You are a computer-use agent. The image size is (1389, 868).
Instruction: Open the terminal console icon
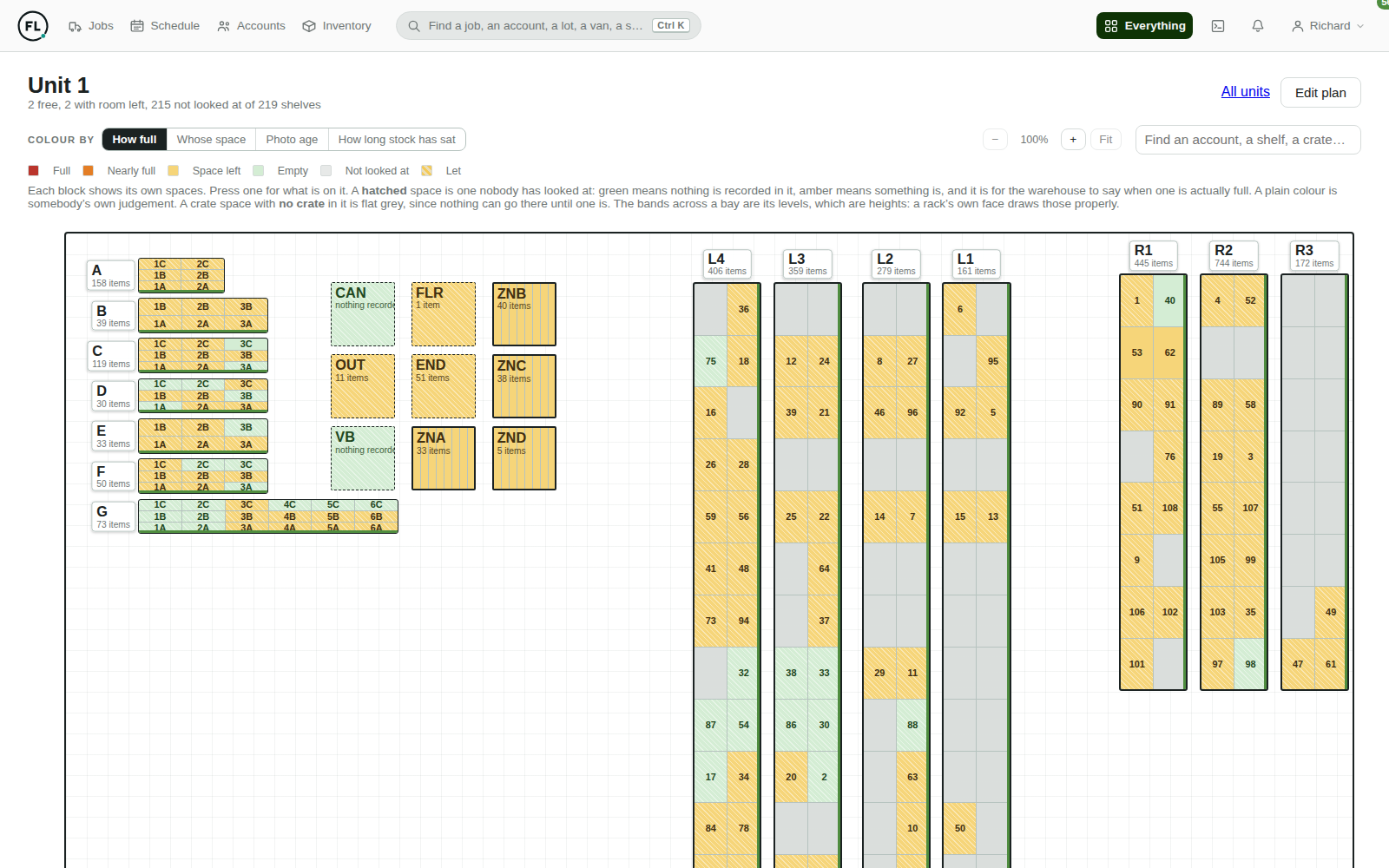pos(1218,26)
